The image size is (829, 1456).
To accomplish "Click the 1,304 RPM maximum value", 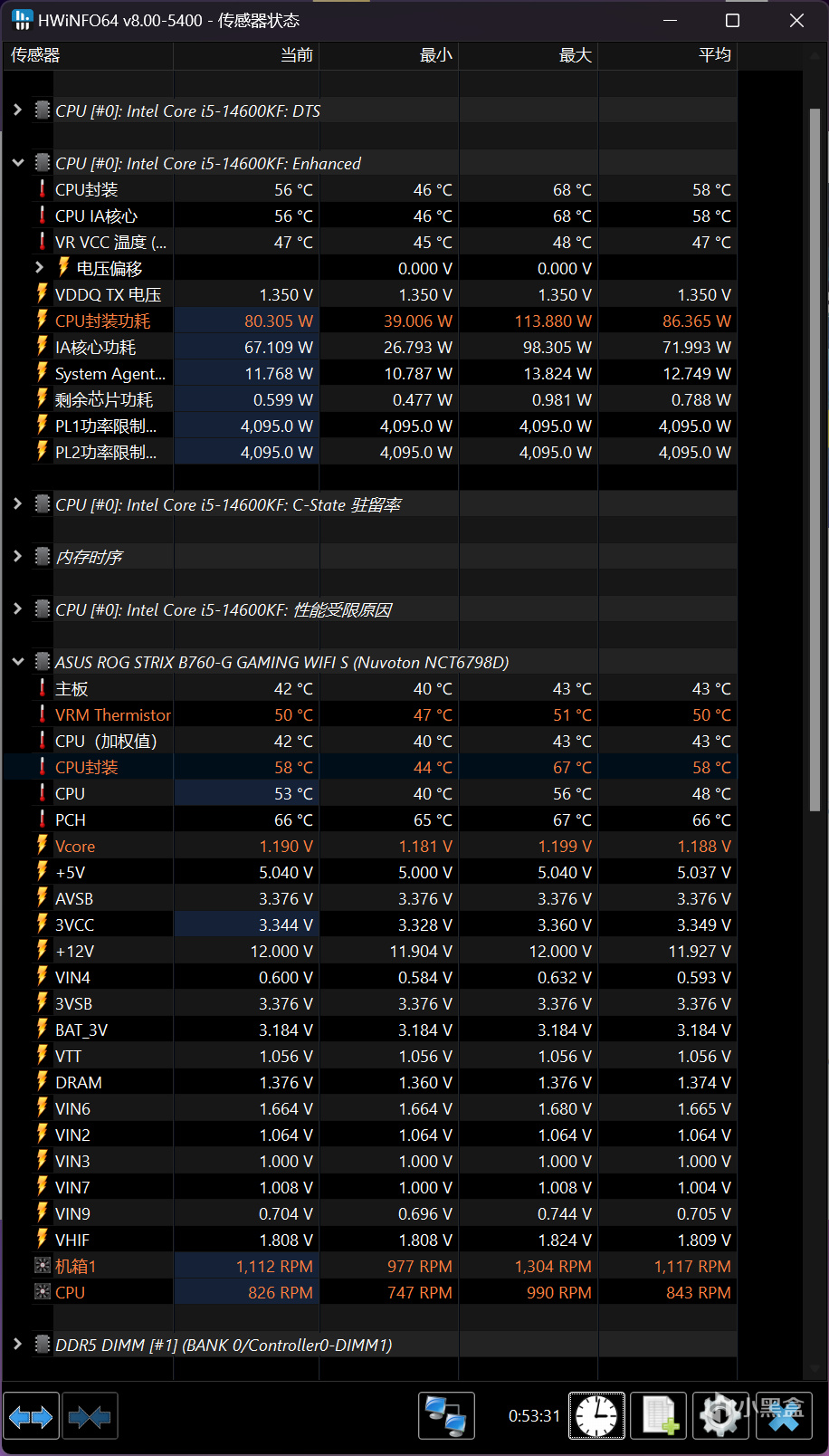I will pyautogui.click(x=553, y=1266).
